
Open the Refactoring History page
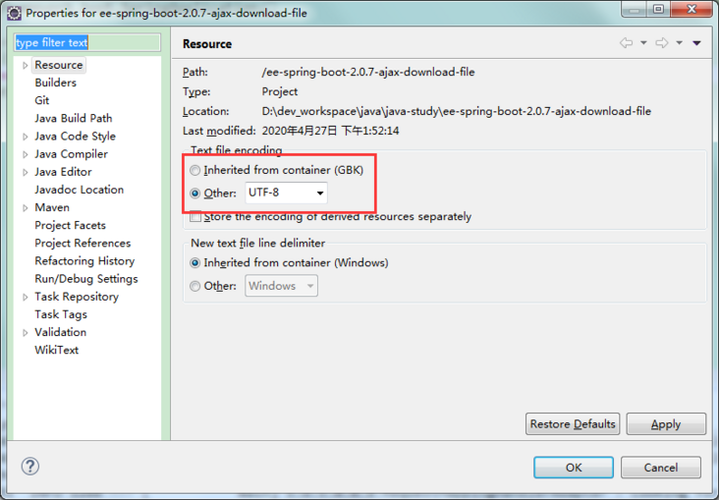click(x=85, y=261)
